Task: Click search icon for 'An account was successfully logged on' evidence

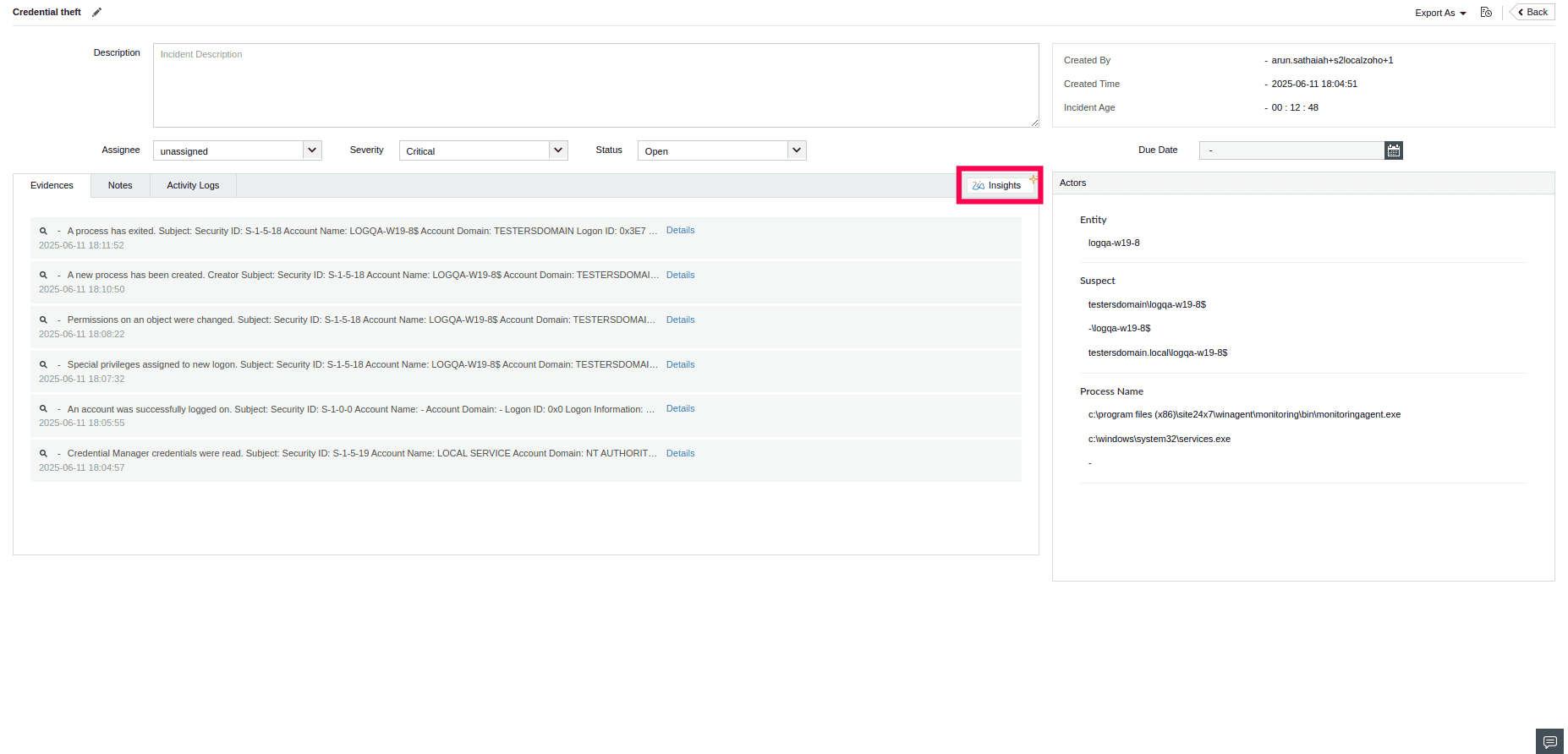Action: pos(43,409)
